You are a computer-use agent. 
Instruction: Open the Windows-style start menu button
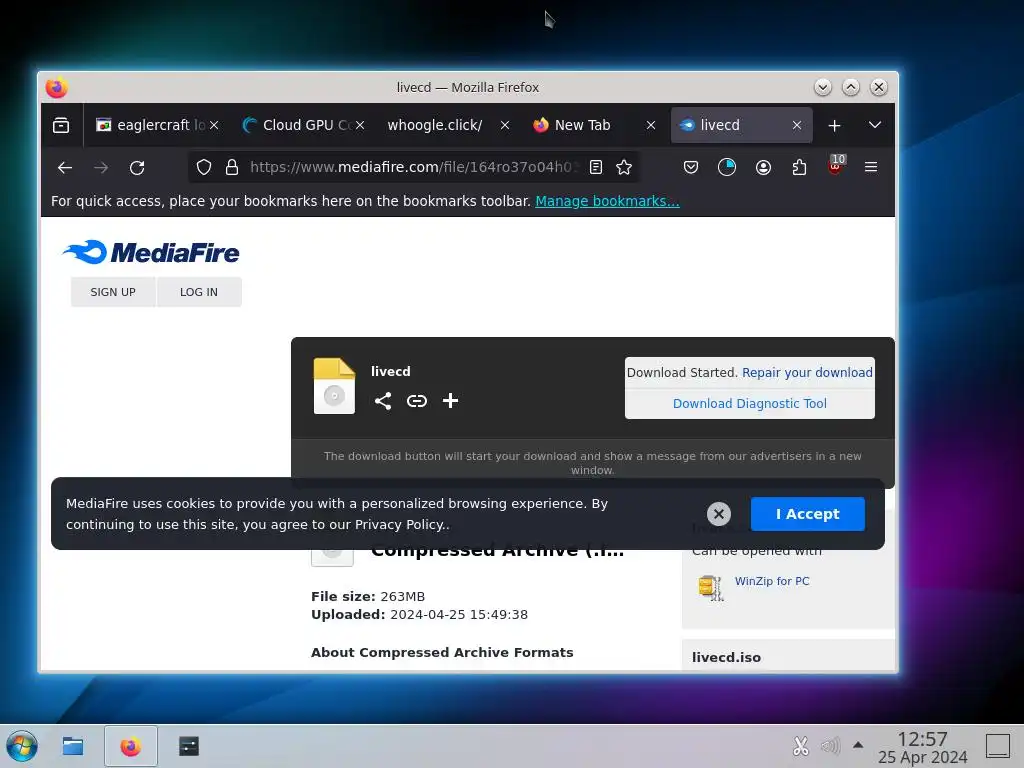tap(22, 746)
